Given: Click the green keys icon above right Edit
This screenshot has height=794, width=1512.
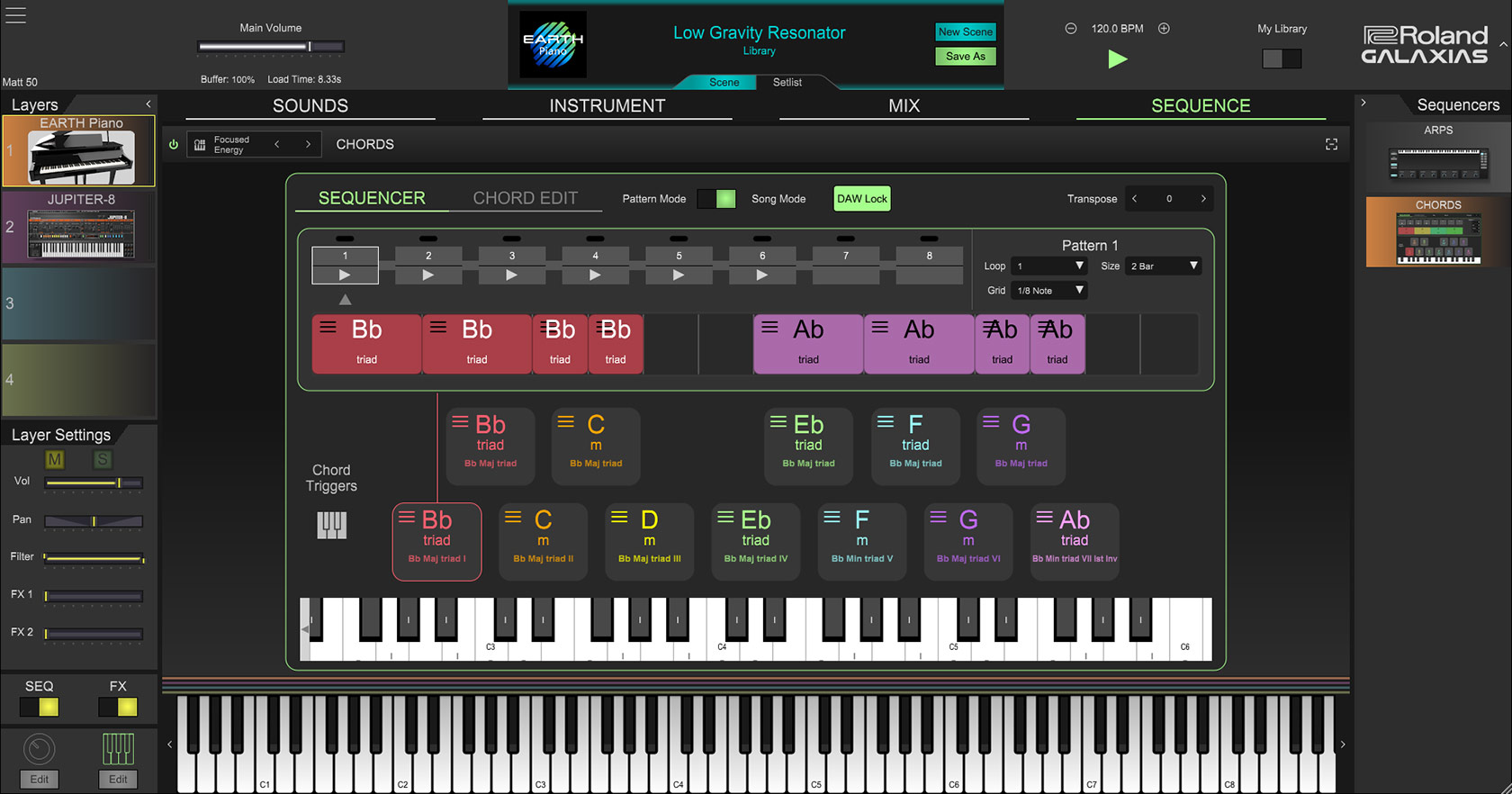Looking at the screenshot, I should point(118,749).
